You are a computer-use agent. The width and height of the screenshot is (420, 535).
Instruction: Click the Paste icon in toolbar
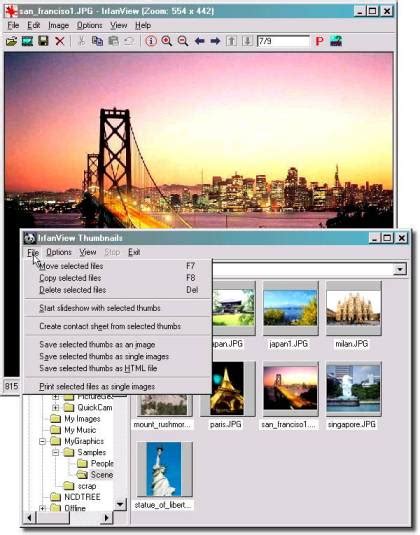[x=113, y=42]
